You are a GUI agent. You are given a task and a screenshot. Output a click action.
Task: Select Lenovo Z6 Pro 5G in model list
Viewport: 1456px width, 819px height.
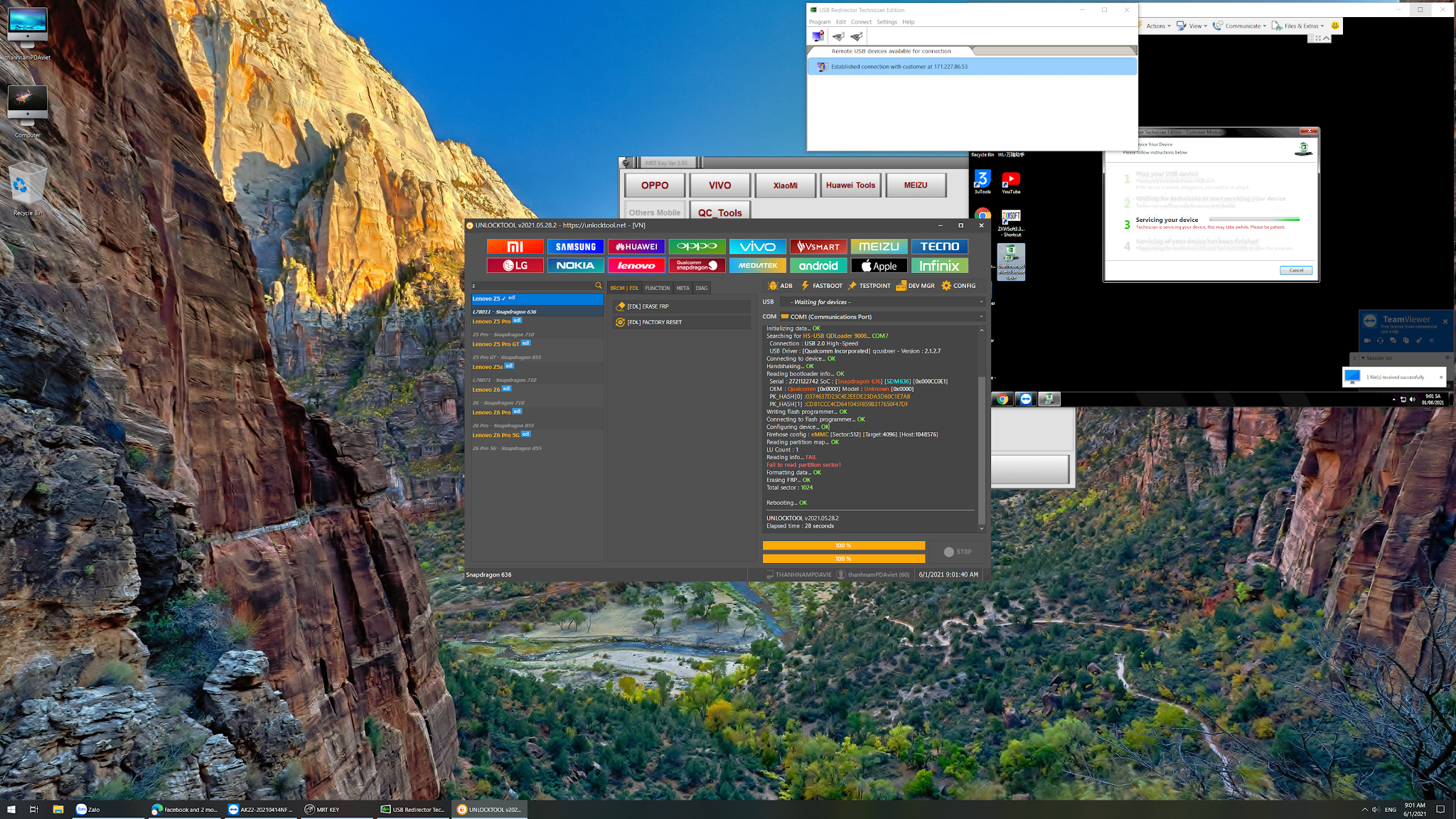point(496,435)
